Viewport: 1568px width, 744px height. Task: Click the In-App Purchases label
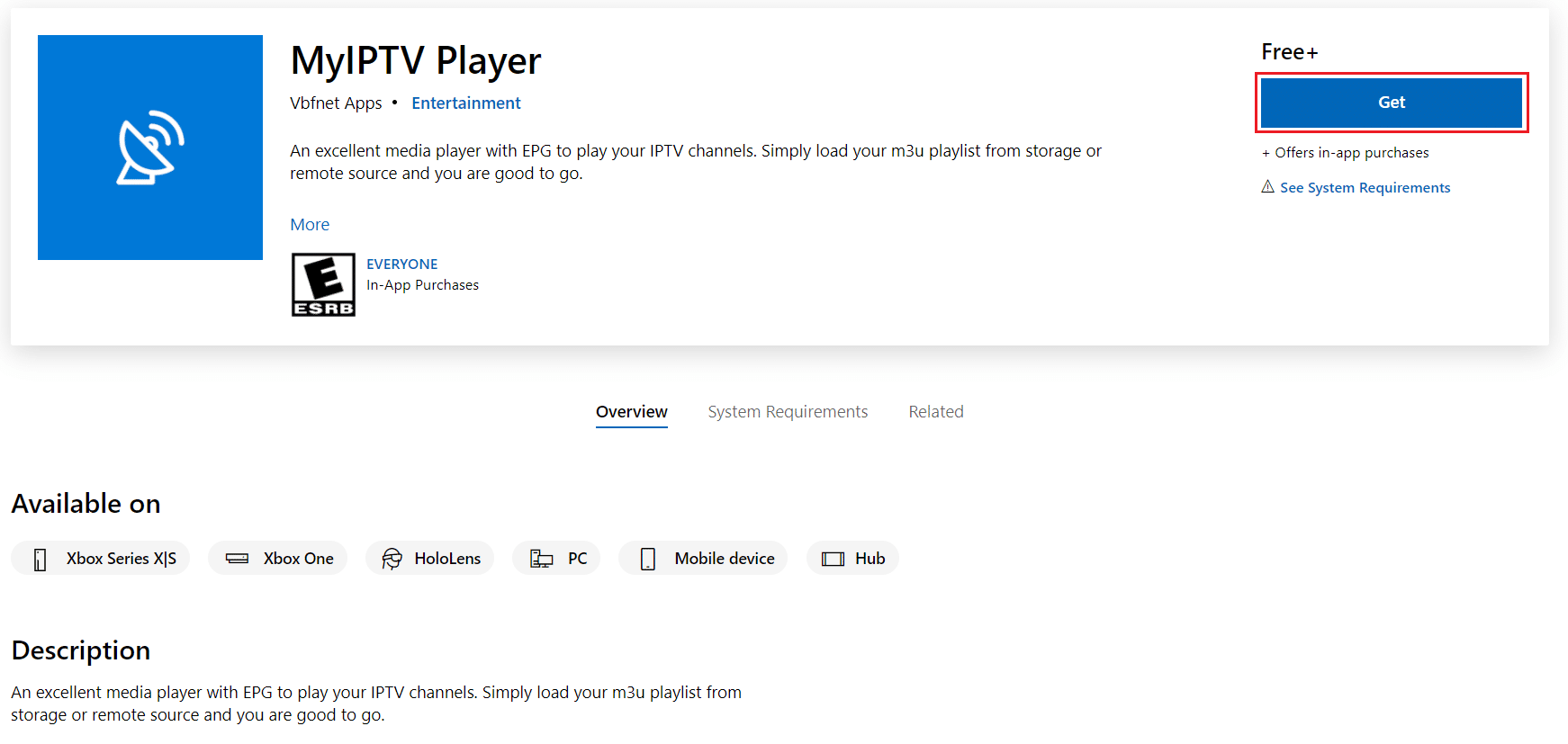coord(422,284)
